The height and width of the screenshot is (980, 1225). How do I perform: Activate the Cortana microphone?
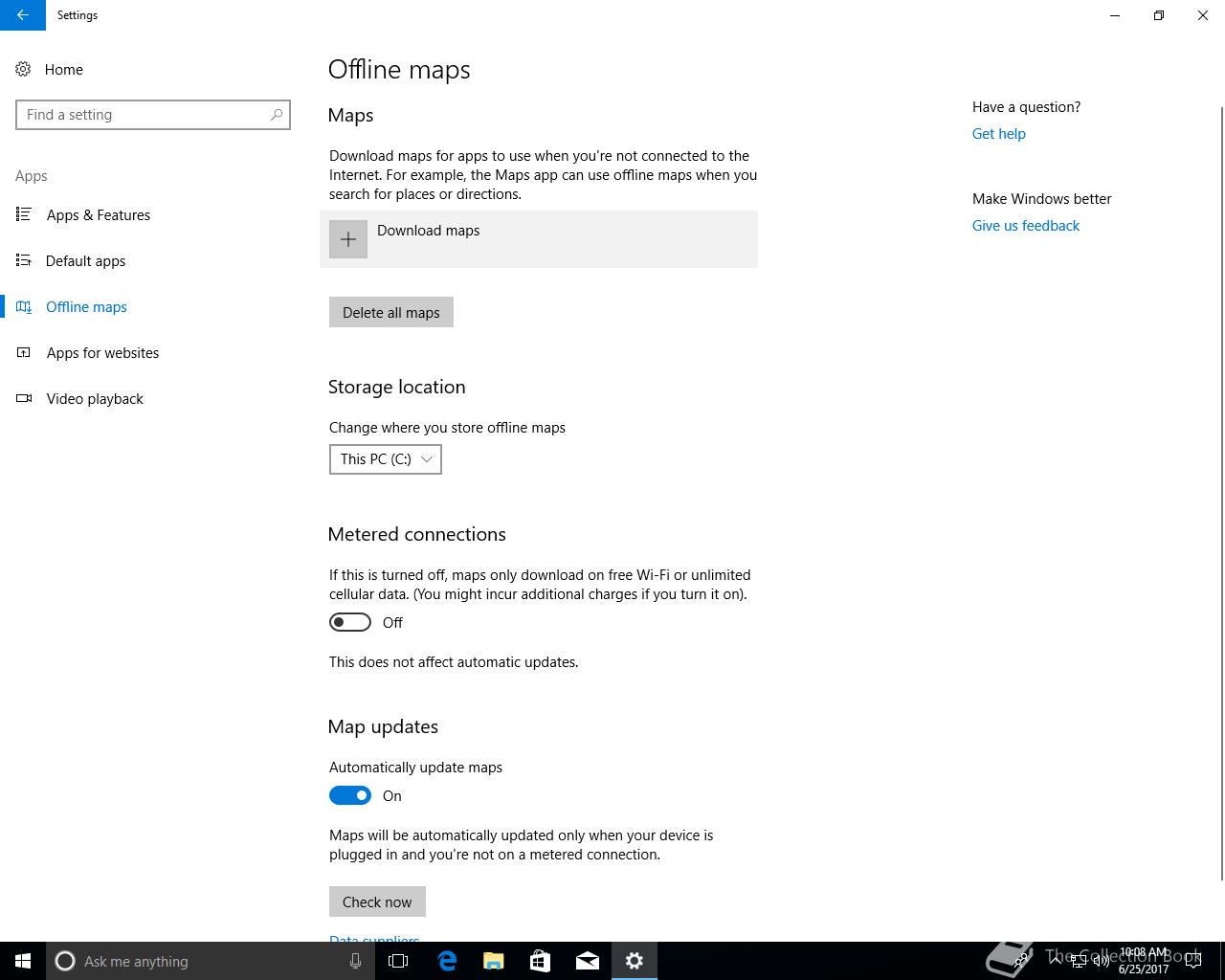(355, 961)
